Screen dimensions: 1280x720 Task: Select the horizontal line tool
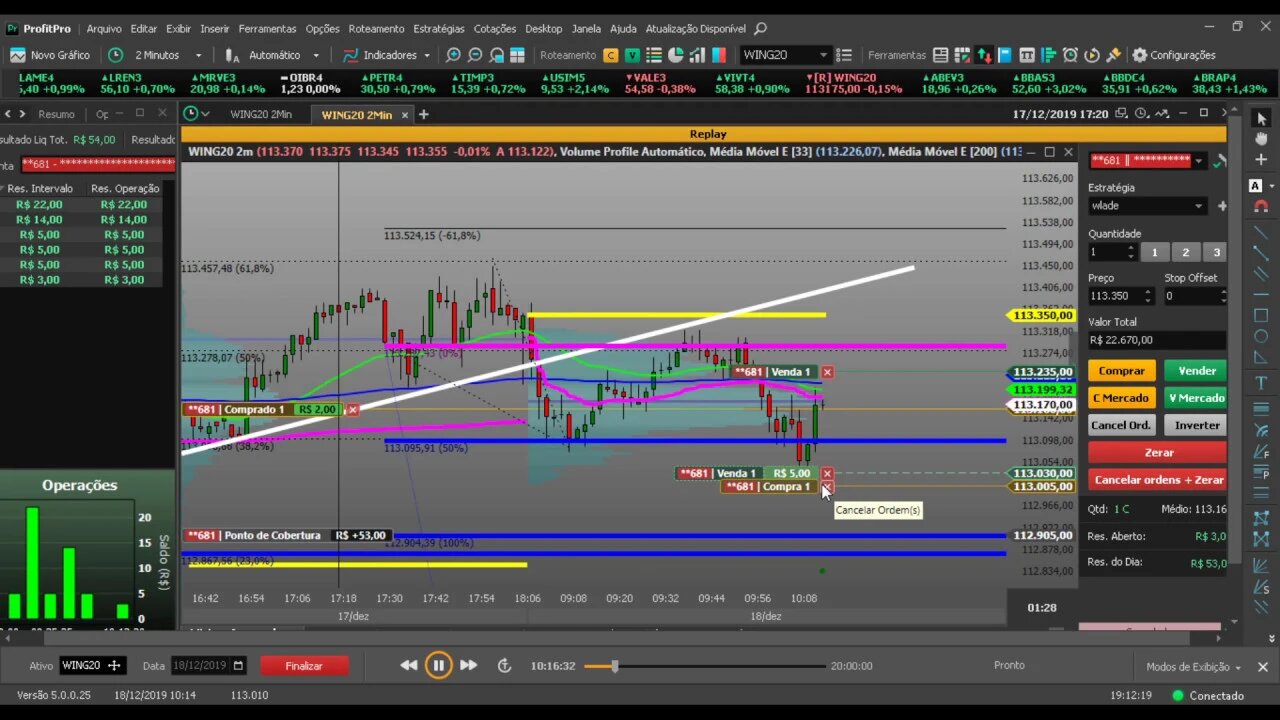tap(1261, 294)
